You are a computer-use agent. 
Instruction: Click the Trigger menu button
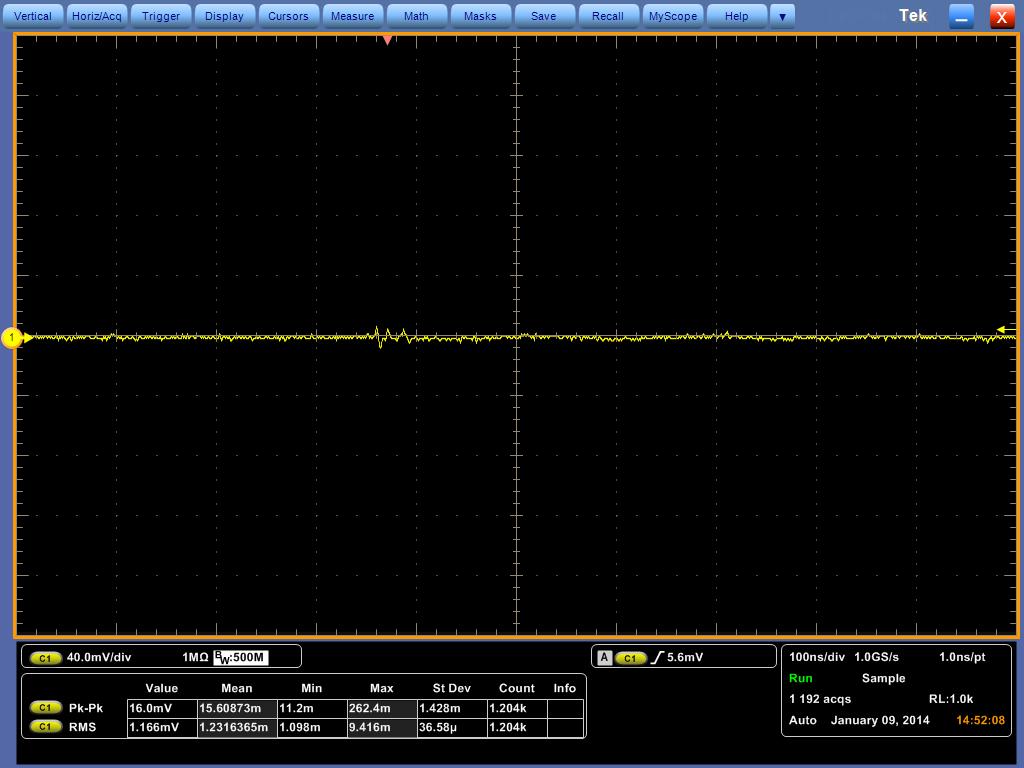point(161,16)
